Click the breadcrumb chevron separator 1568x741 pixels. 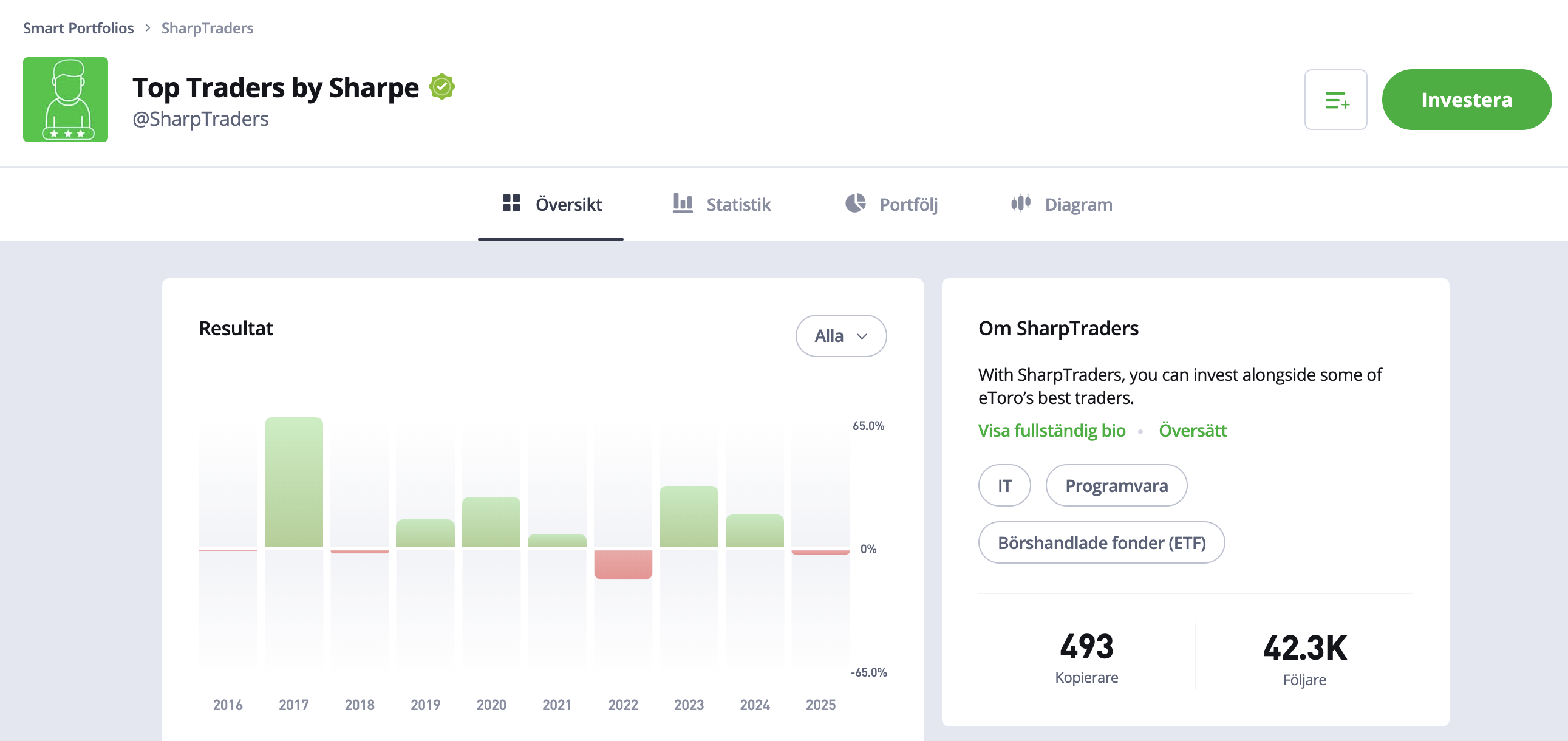[x=148, y=28]
